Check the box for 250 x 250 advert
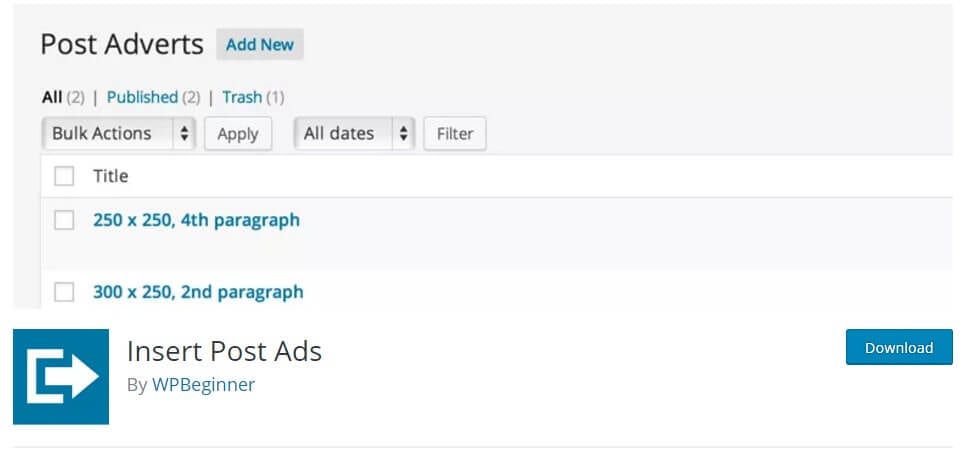Image resolution: width=966 pixels, height=461 pixels. pos(64,220)
